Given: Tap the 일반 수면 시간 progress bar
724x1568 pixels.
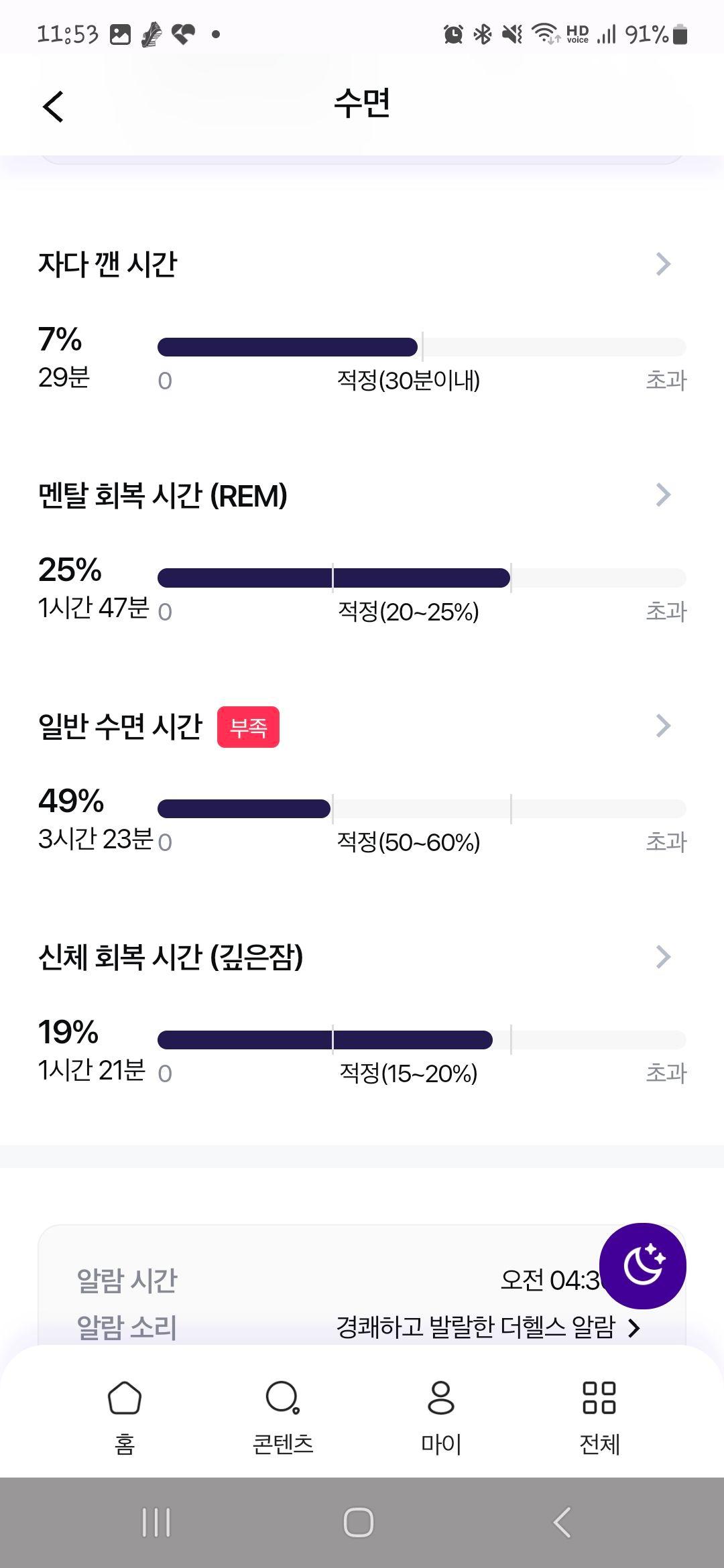Looking at the screenshot, I should coord(422,809).
